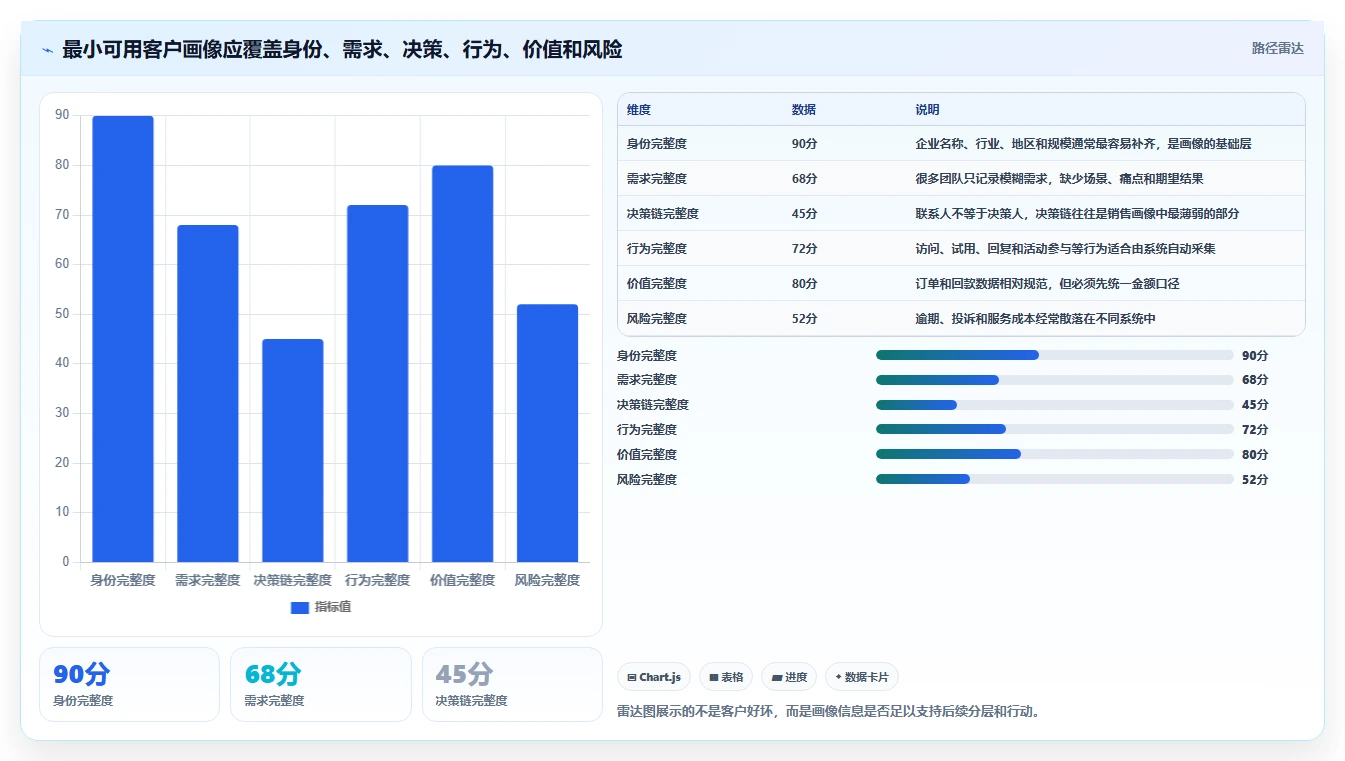Click description starting with 逾期、投诉

pos(1035,319)
